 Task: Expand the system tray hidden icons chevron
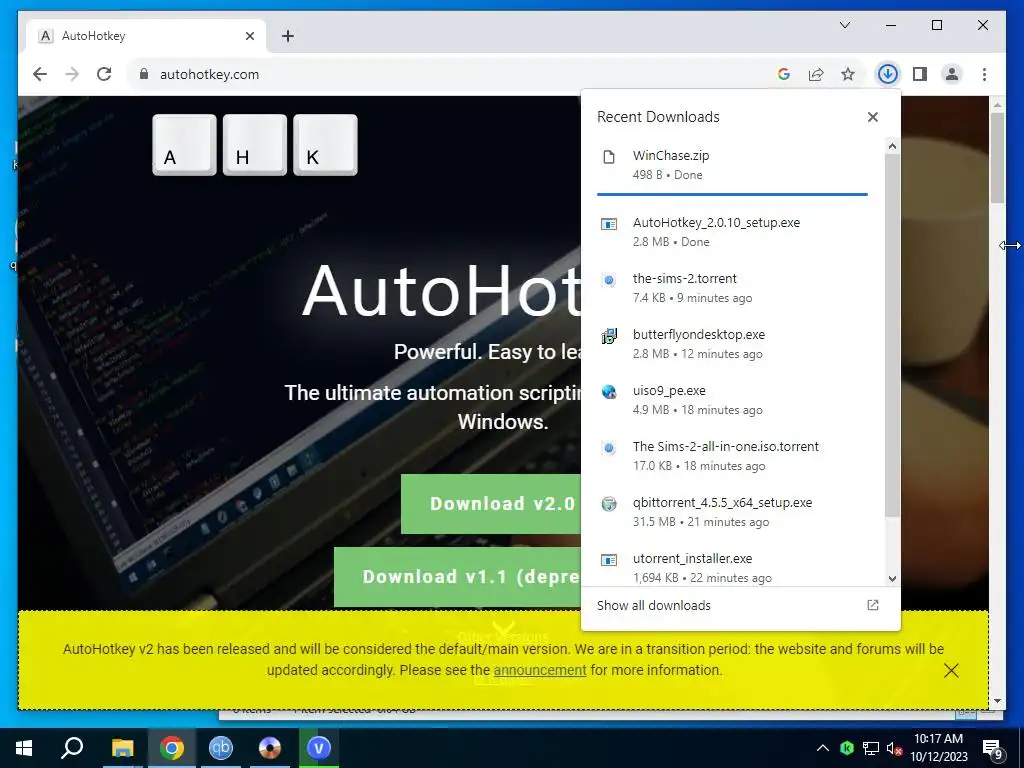tap(823, 748)
